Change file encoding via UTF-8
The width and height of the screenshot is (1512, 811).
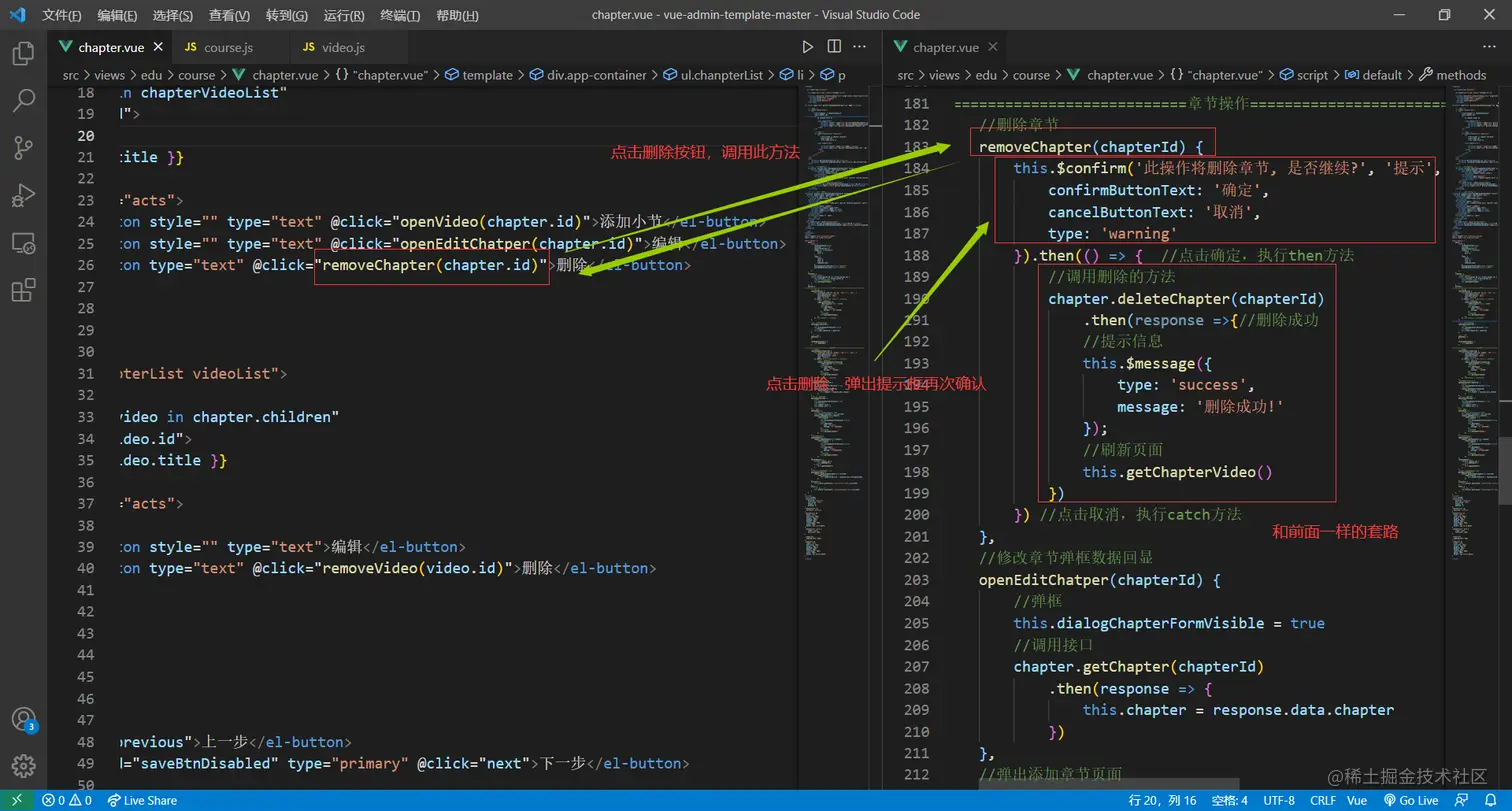[1279, 800]
